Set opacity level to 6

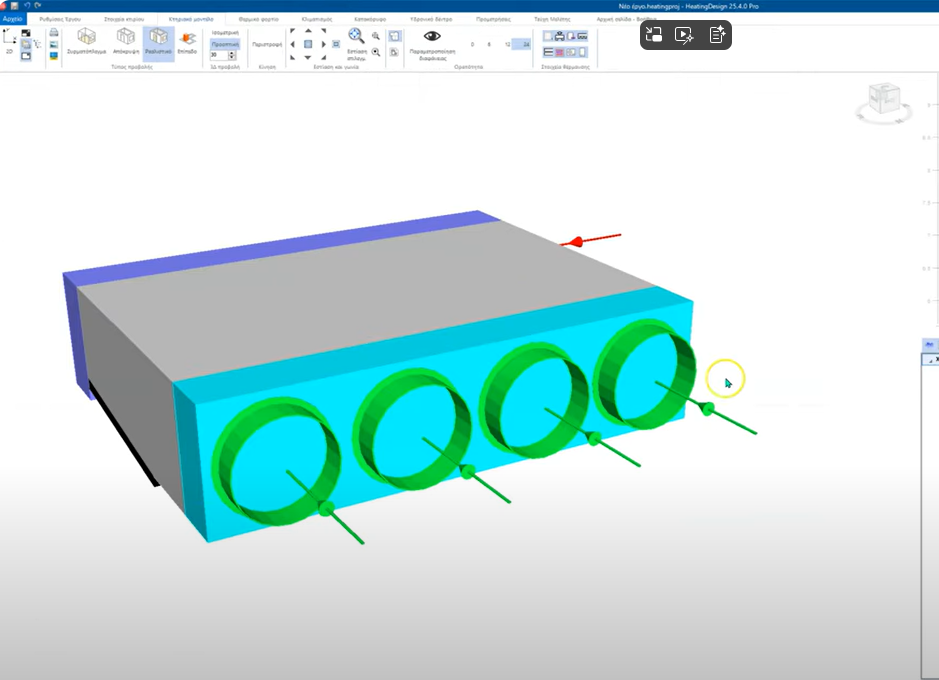(489, 44)
